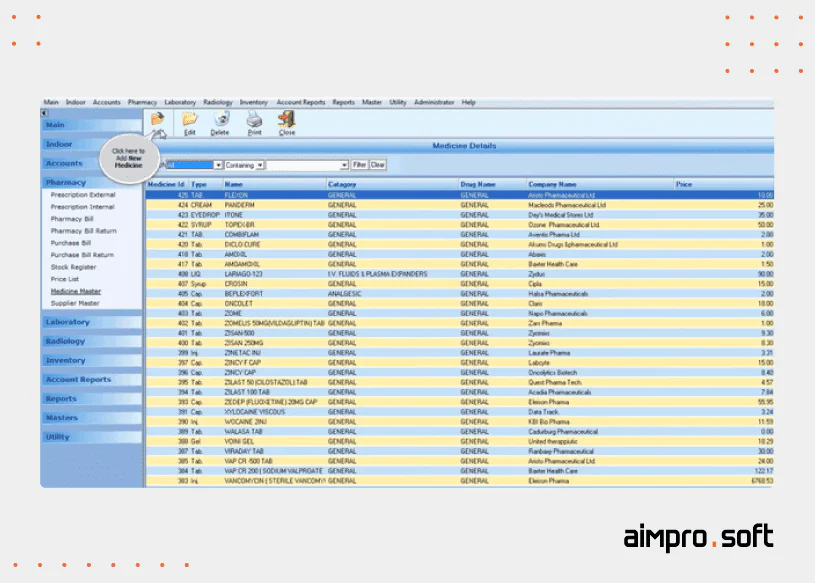This screenshot has width=815, height=583.
Task: Select the CROSIN syrup row
Action: pyautogui.click(x=459, y=284)
